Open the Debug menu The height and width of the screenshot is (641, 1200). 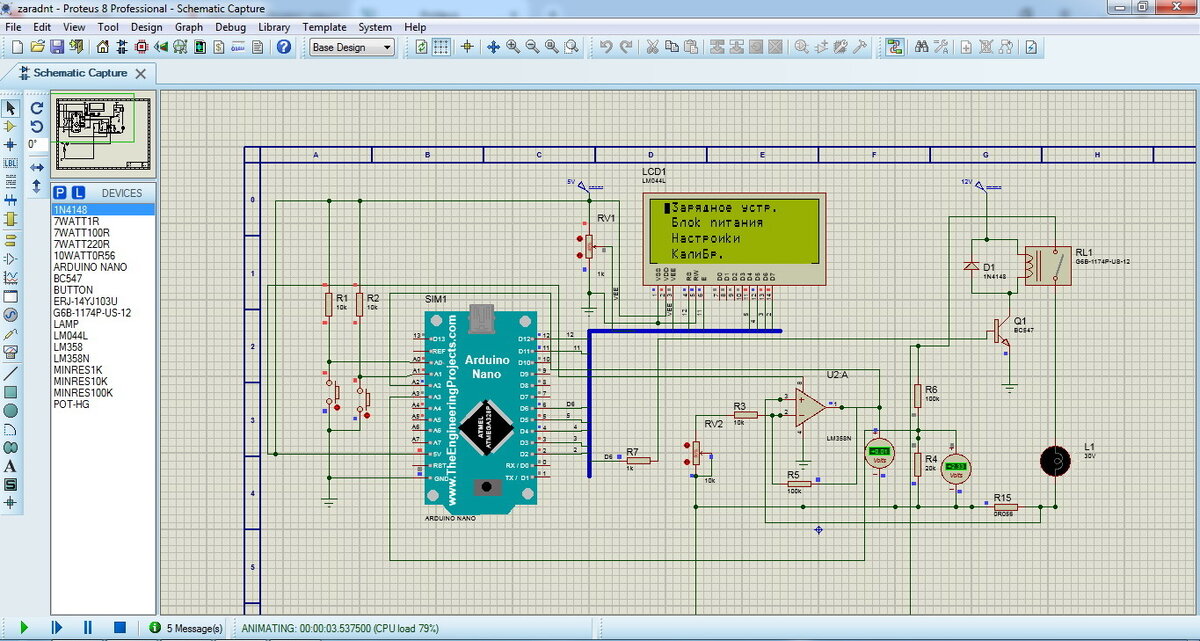point(230,27)
